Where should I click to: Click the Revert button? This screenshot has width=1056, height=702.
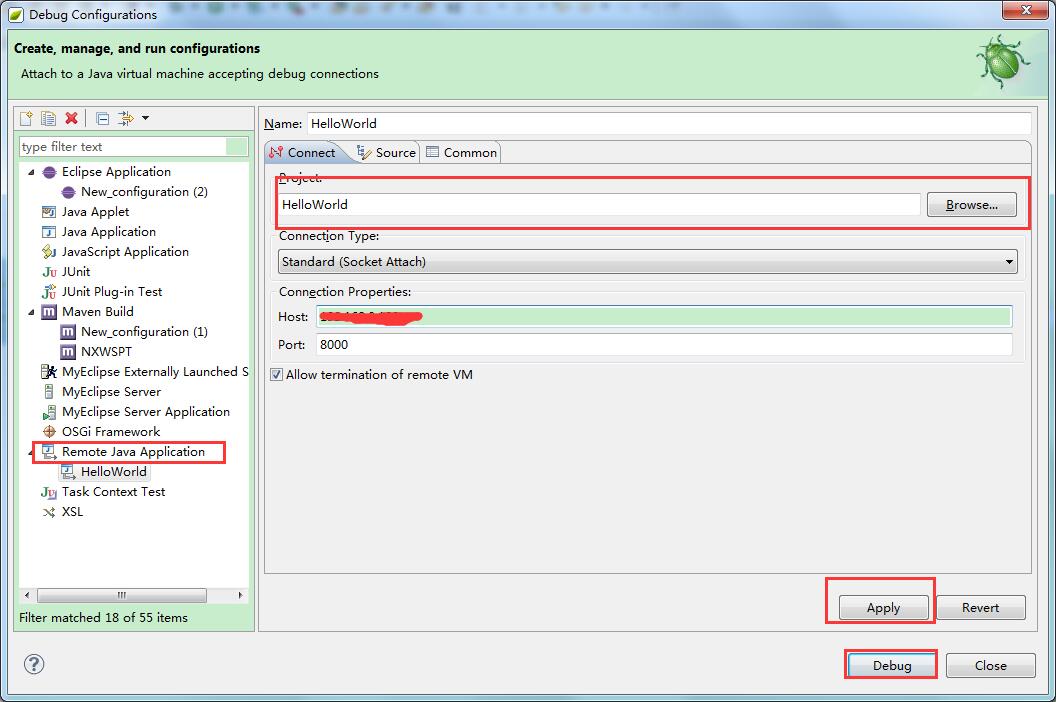coord(981,607)
